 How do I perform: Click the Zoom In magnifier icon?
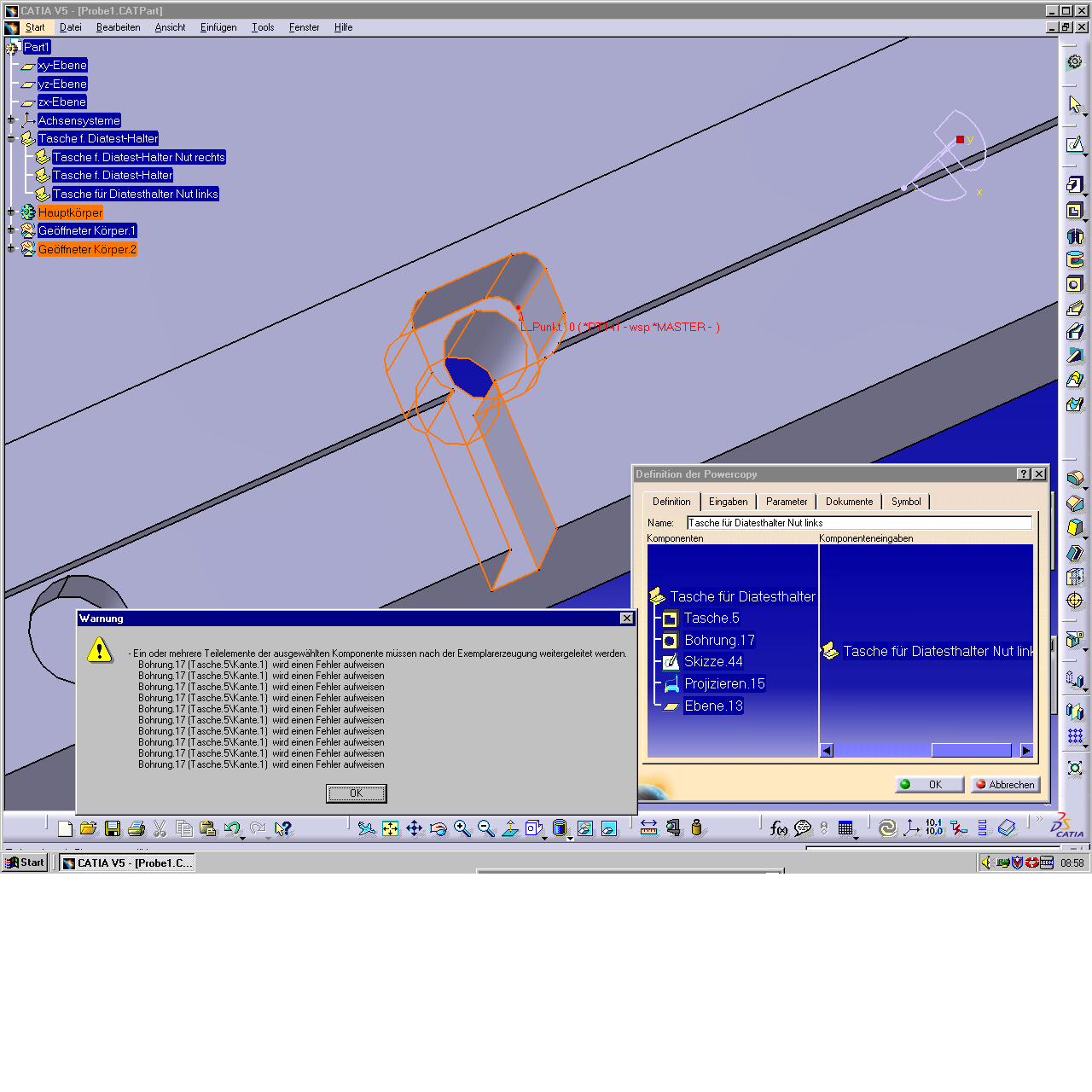[x=462, y=828]
